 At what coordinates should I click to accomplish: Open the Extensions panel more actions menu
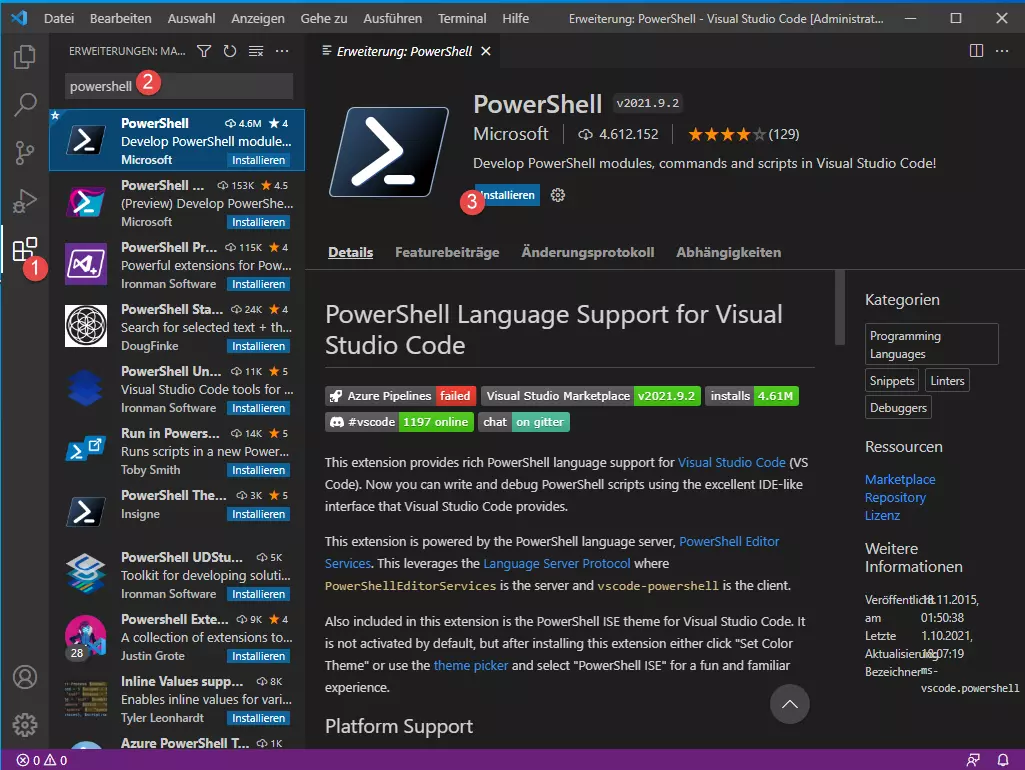point(282,51)
